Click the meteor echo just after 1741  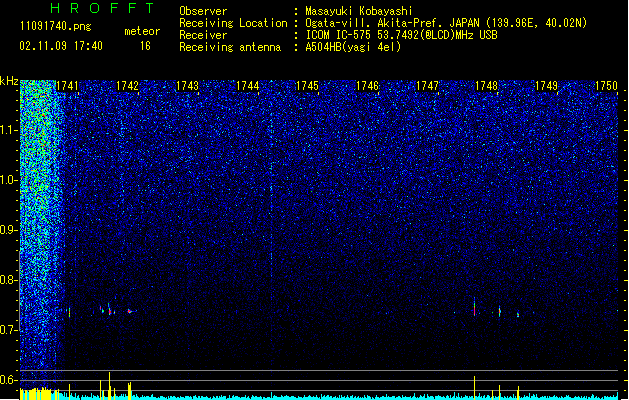pyautogui.click(x=69, y=312)
